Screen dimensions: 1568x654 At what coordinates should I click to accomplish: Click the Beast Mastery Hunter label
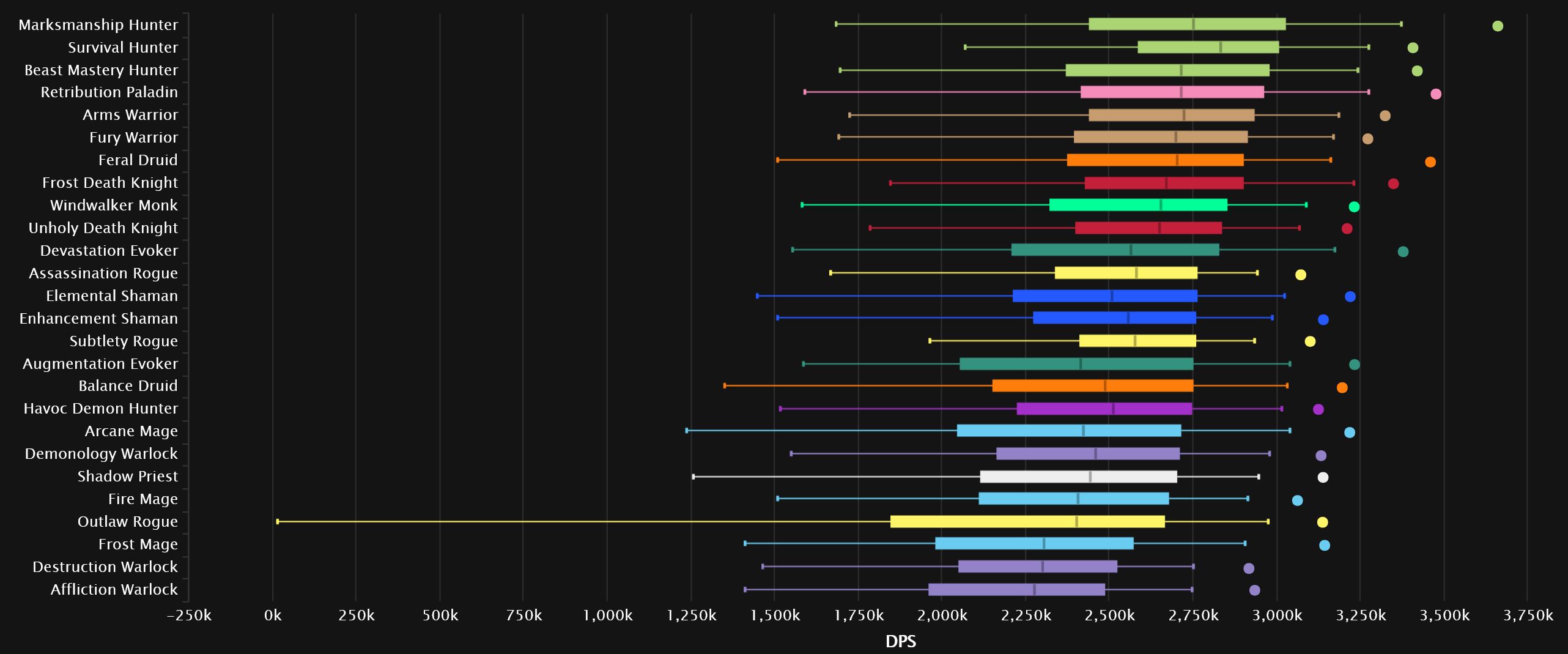[x=102, y=70]
